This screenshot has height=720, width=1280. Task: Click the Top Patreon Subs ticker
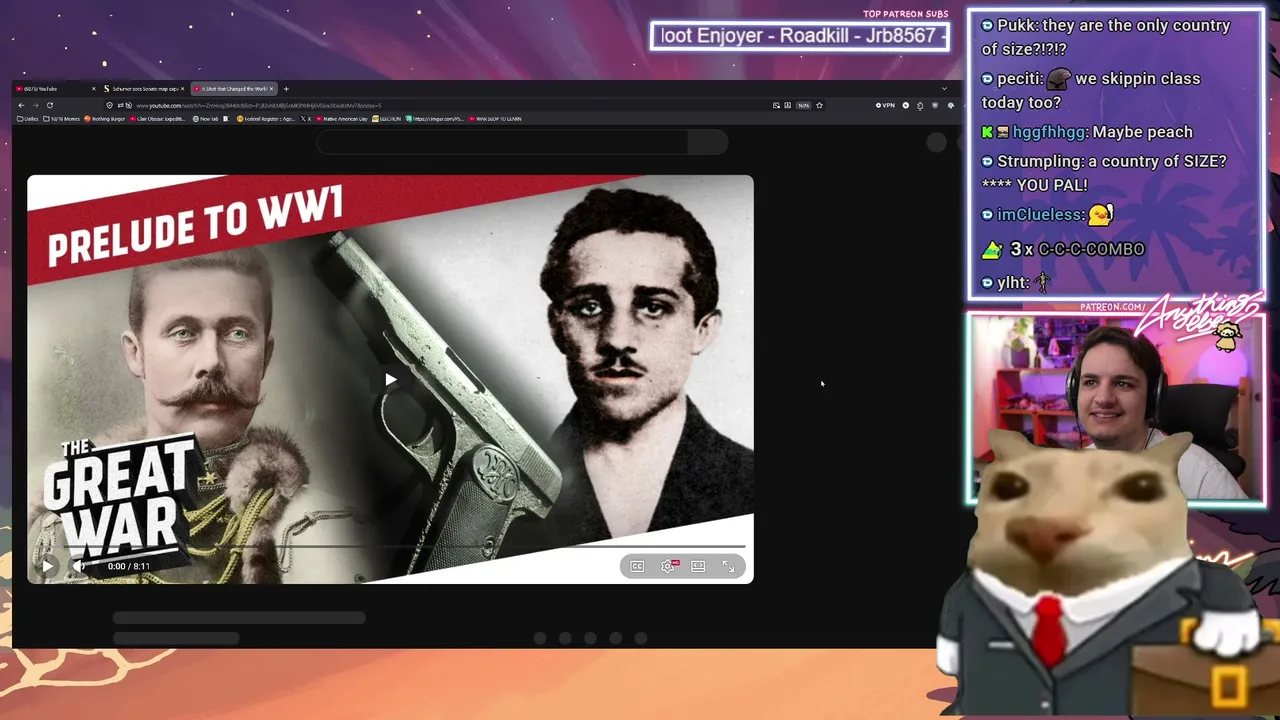(800, 36)
